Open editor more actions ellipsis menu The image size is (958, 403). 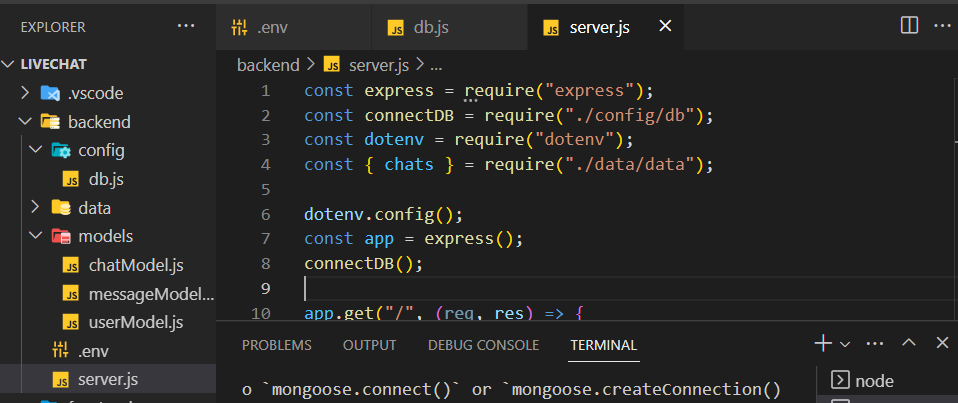point(940,26)
